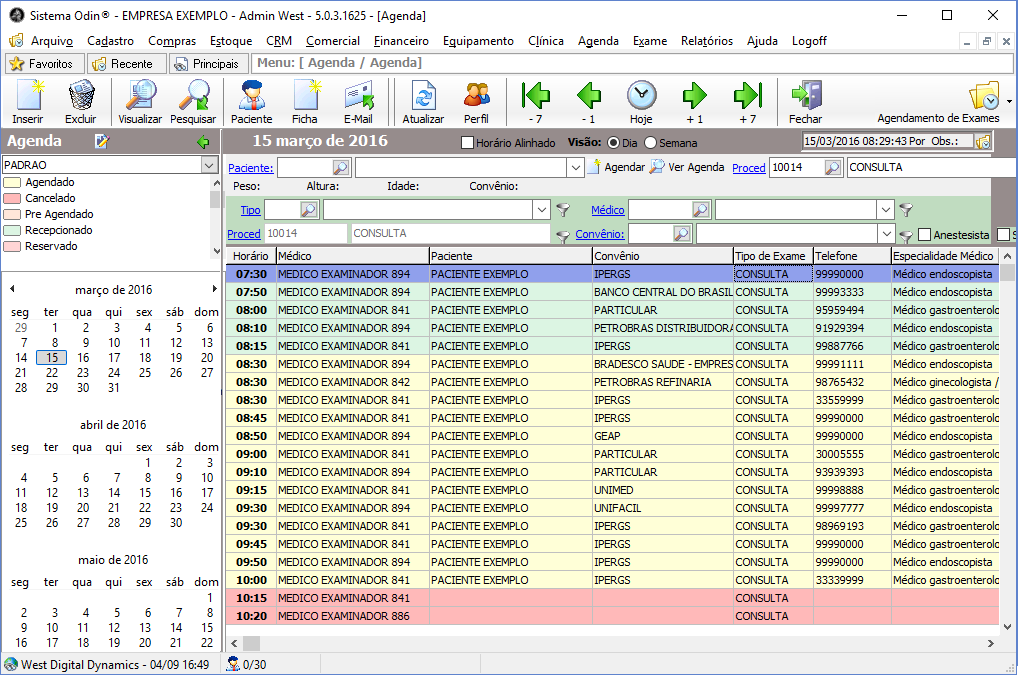Click the Convênio search magnifier icon
Image resolution: width=1018 pixels, height=675 pixels.
tap(682, 234)
